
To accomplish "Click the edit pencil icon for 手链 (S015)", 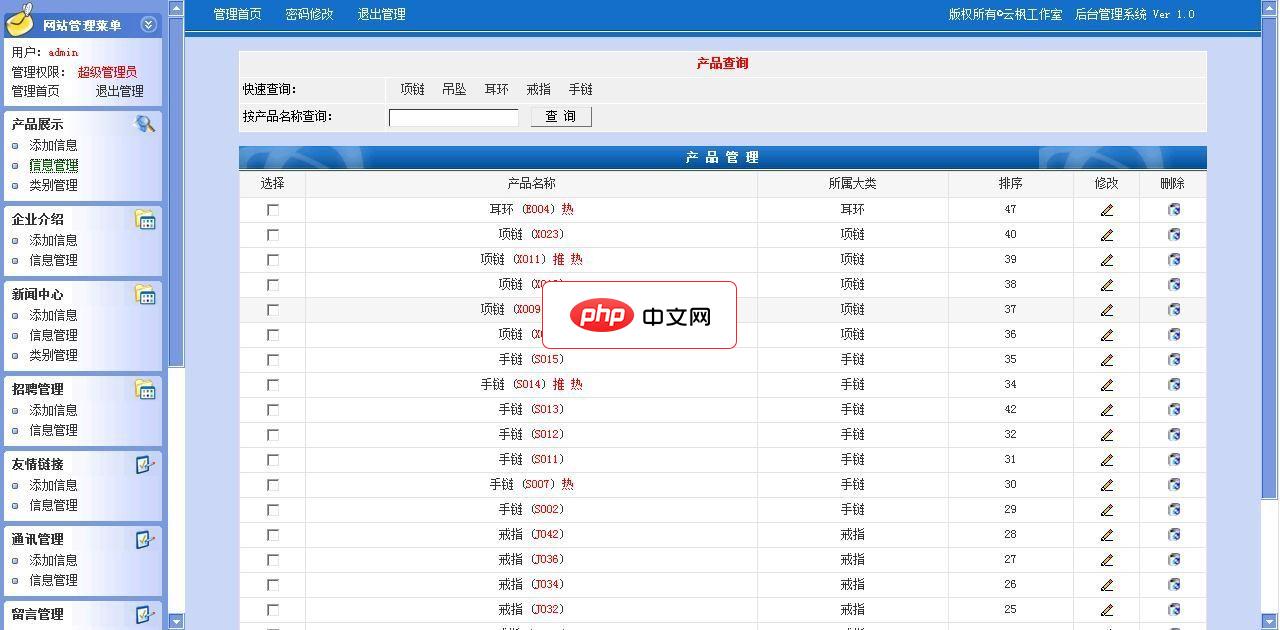I will click(x=1107, y=359).
